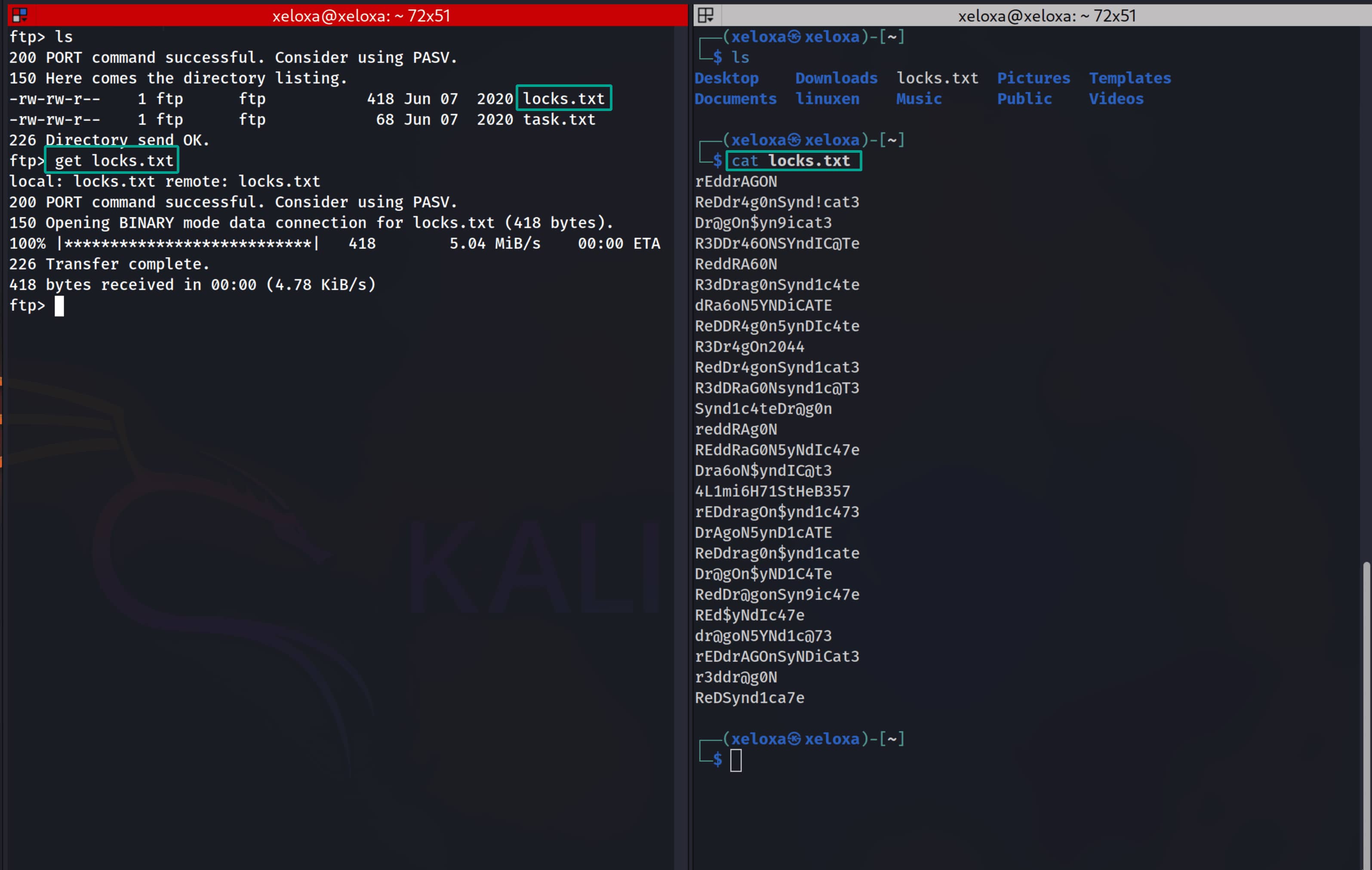Click the empty ftp> prompt cursor
This screenshot has height=870, width=1372.
59,306
